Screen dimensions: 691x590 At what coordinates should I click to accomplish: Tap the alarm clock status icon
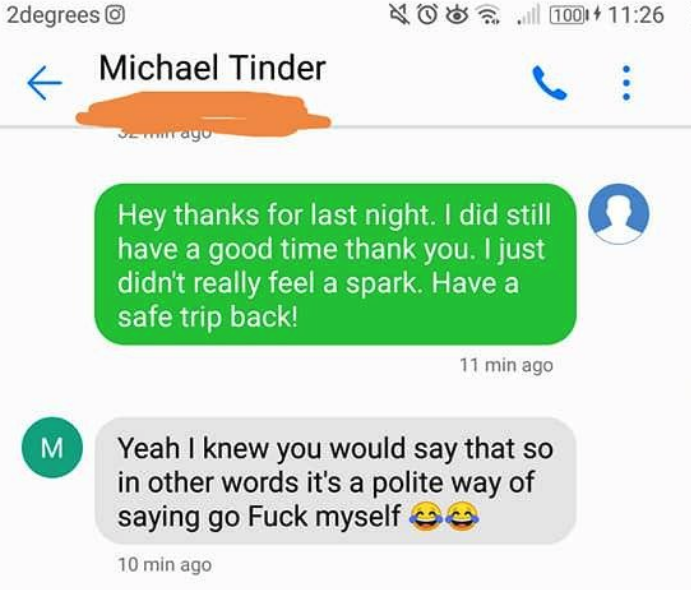coord(427,15)
